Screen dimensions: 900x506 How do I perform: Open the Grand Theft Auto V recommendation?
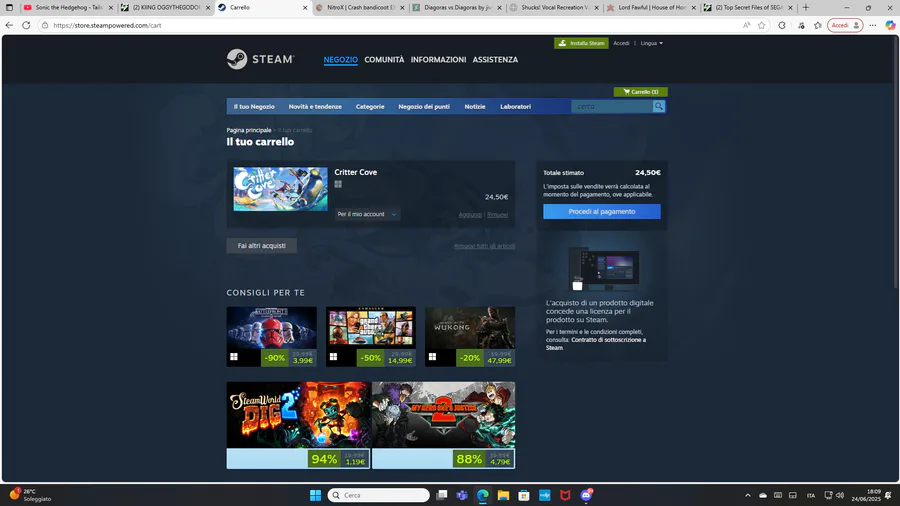pyautogui.click(x=371, y=328)
